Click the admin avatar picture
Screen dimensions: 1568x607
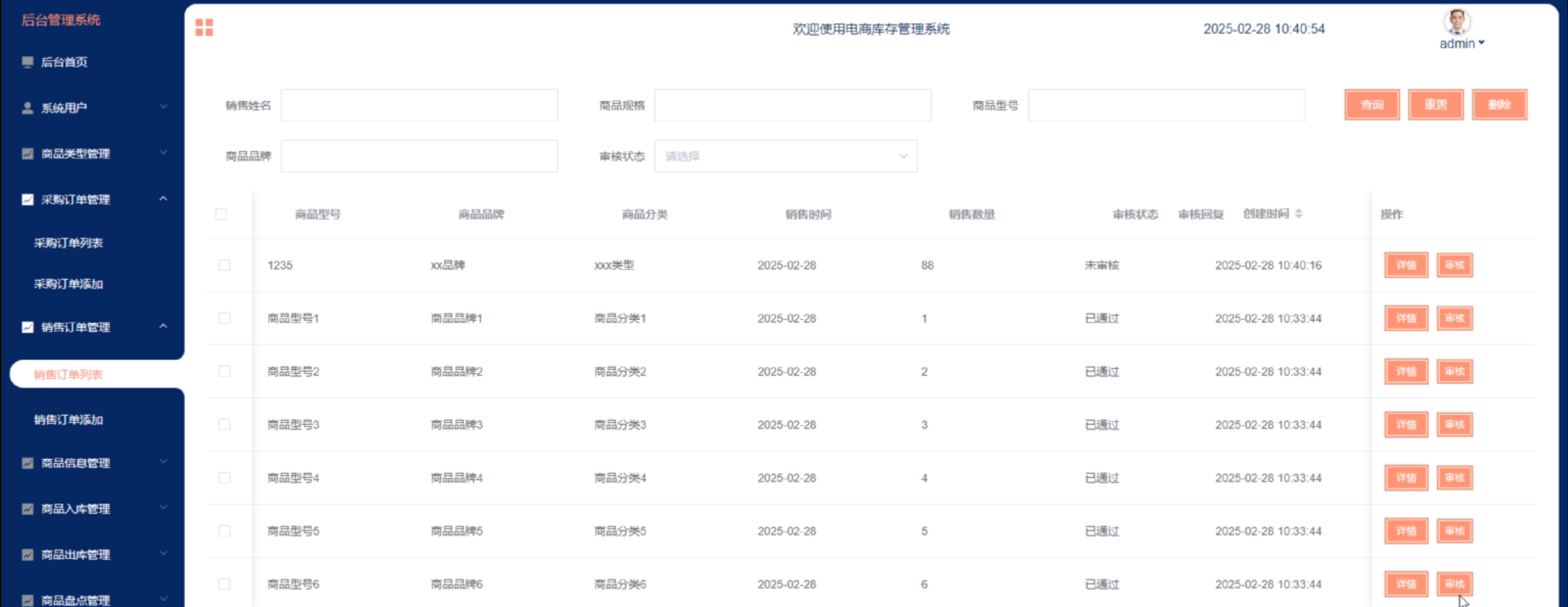click(x=1457, y=22)
